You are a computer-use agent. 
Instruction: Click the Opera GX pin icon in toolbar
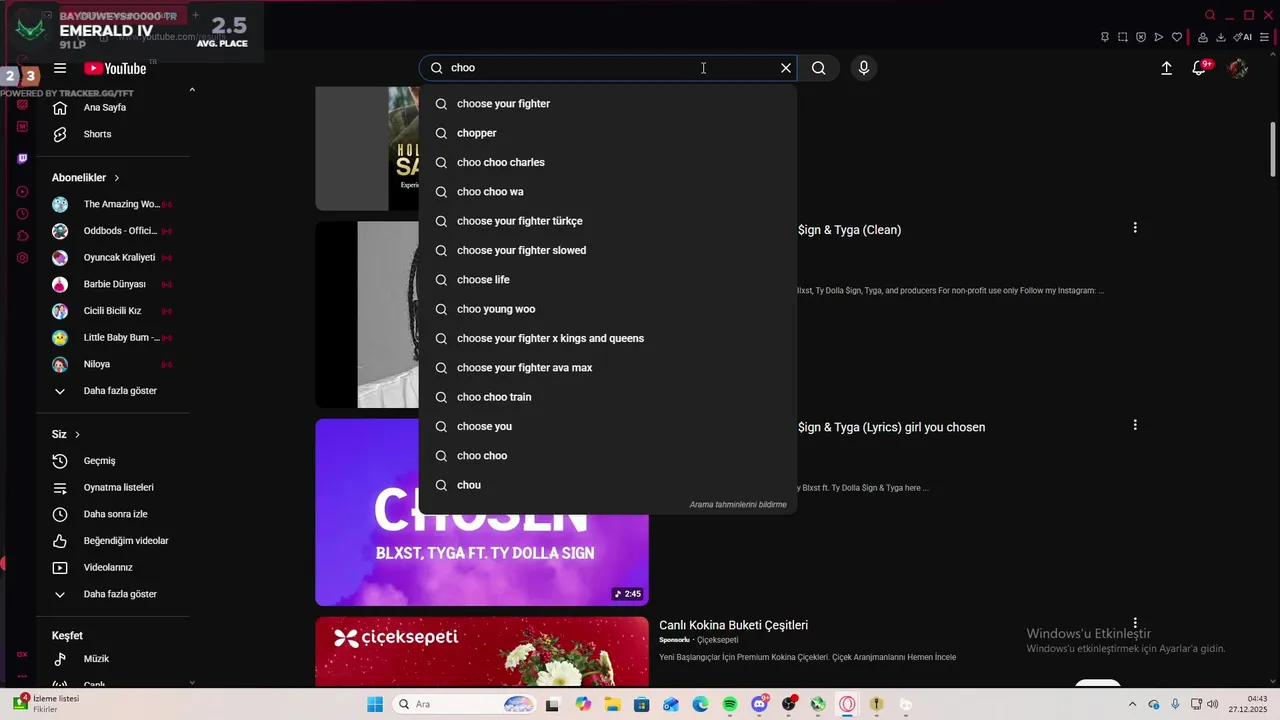1104,37
